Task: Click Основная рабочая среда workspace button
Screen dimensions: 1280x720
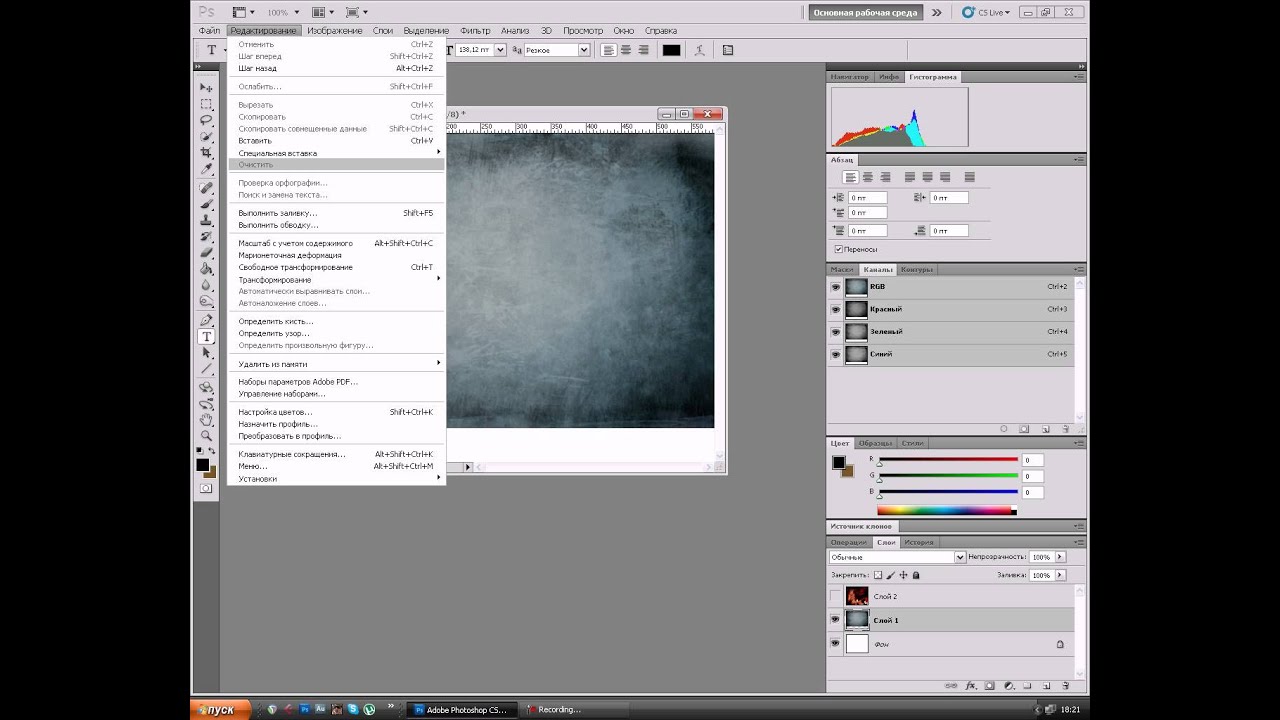Action: tap(866, 13)
